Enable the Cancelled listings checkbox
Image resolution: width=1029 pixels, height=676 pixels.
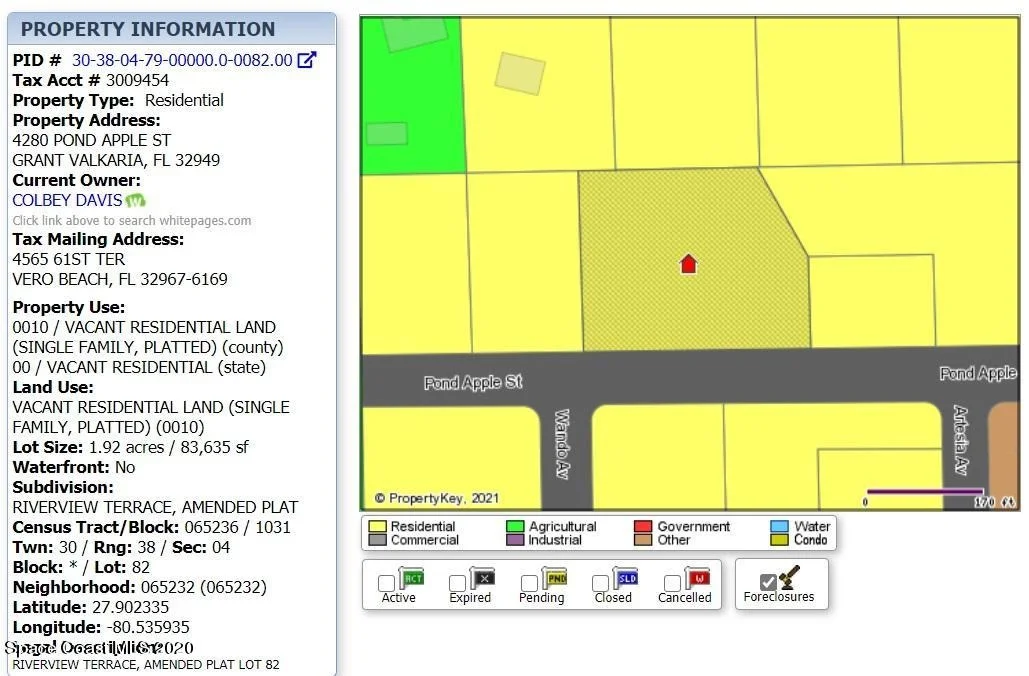point(672,583)
